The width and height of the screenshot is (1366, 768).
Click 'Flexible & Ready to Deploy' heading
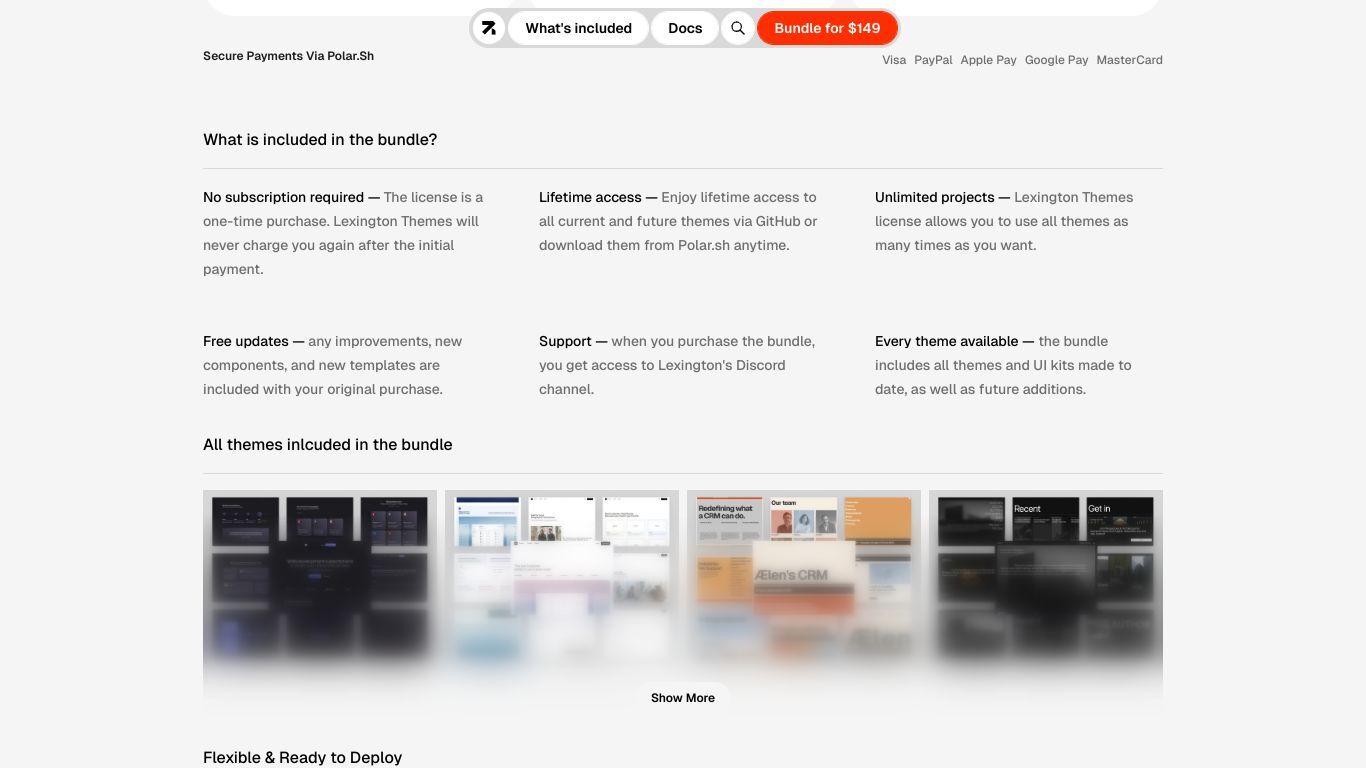pos(302,758)
